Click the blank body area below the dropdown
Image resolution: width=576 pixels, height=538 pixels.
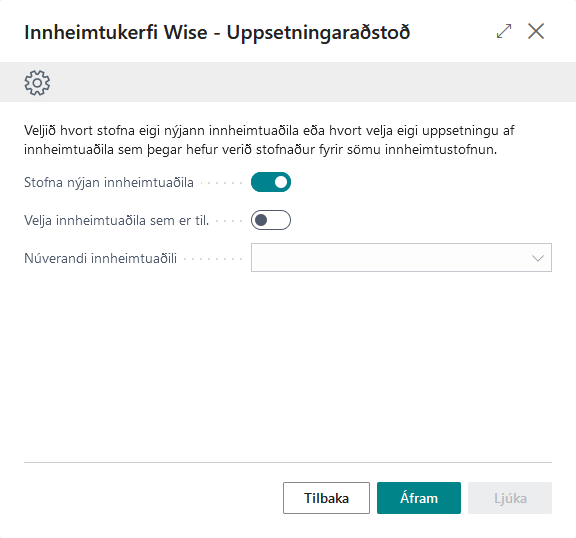[x=288, y=365]
